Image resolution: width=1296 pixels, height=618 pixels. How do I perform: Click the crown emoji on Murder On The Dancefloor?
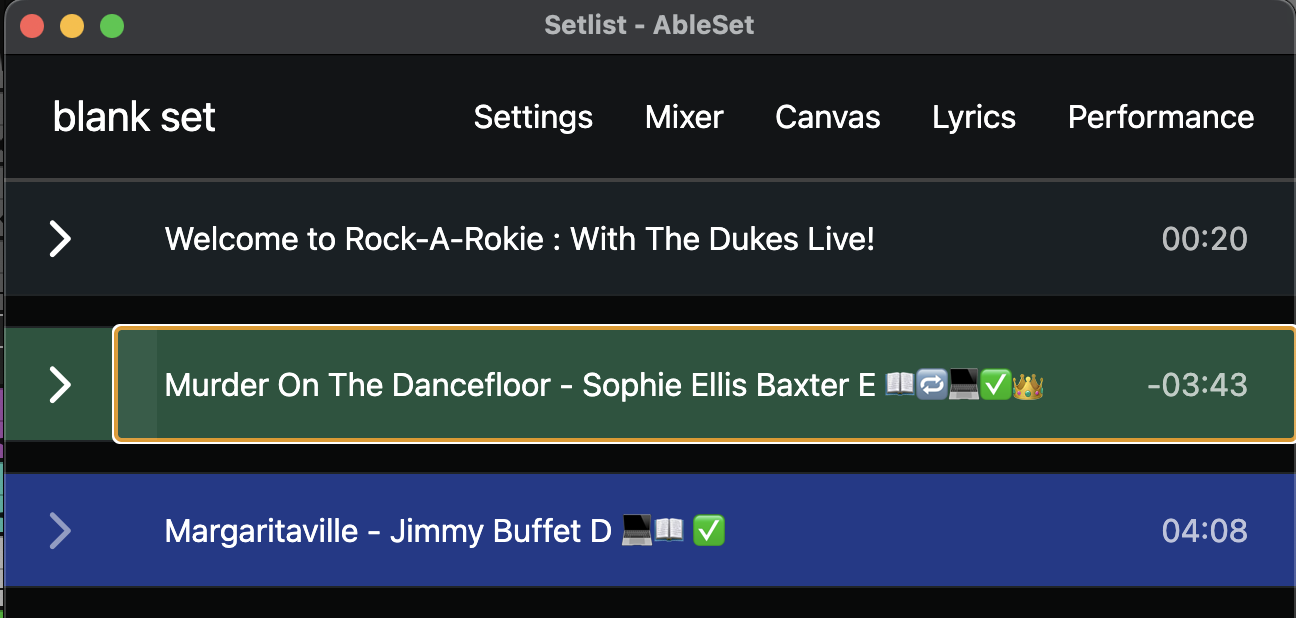1028,385
